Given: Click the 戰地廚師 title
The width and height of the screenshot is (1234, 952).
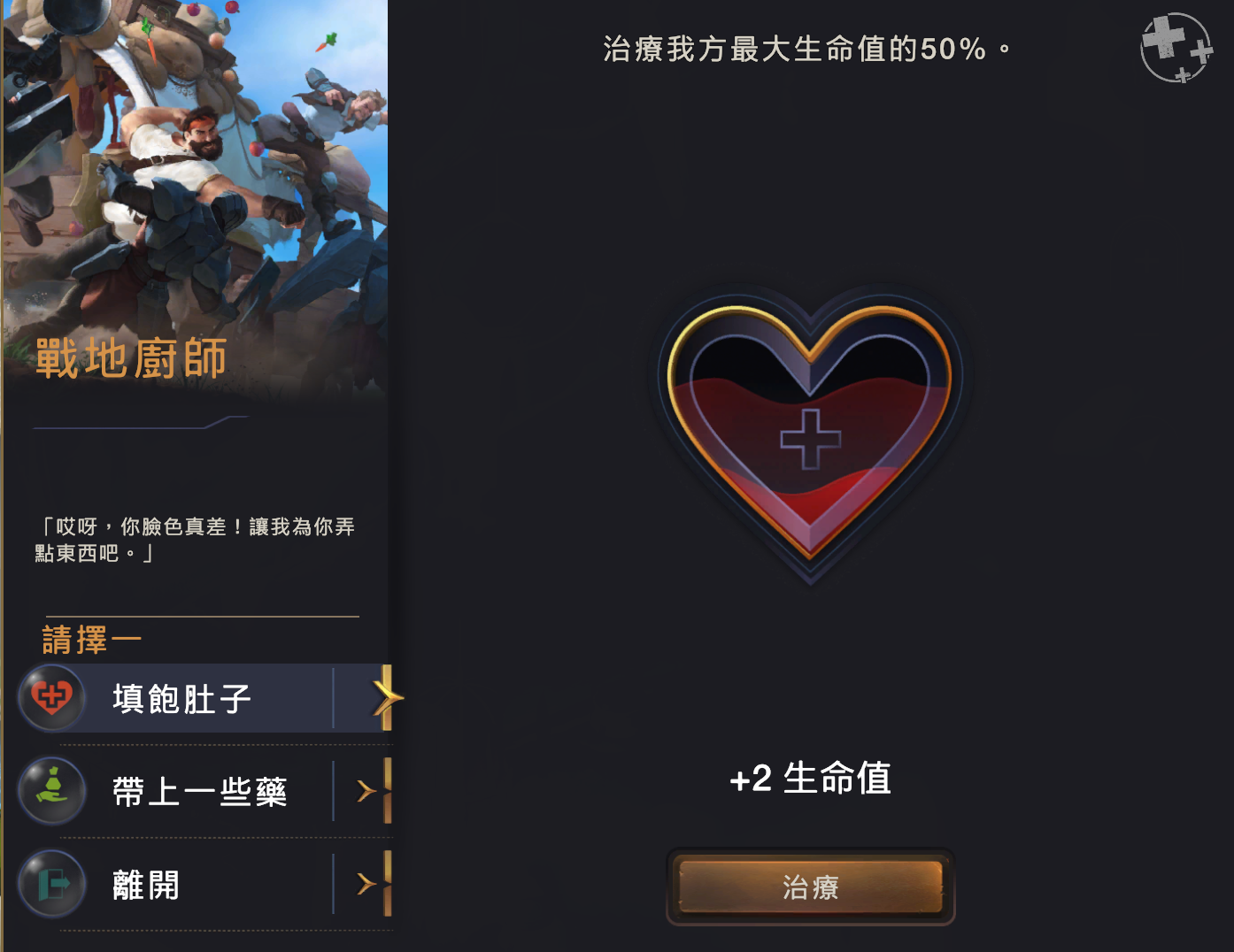Looking at the screenshot, I should coord(131,358).
